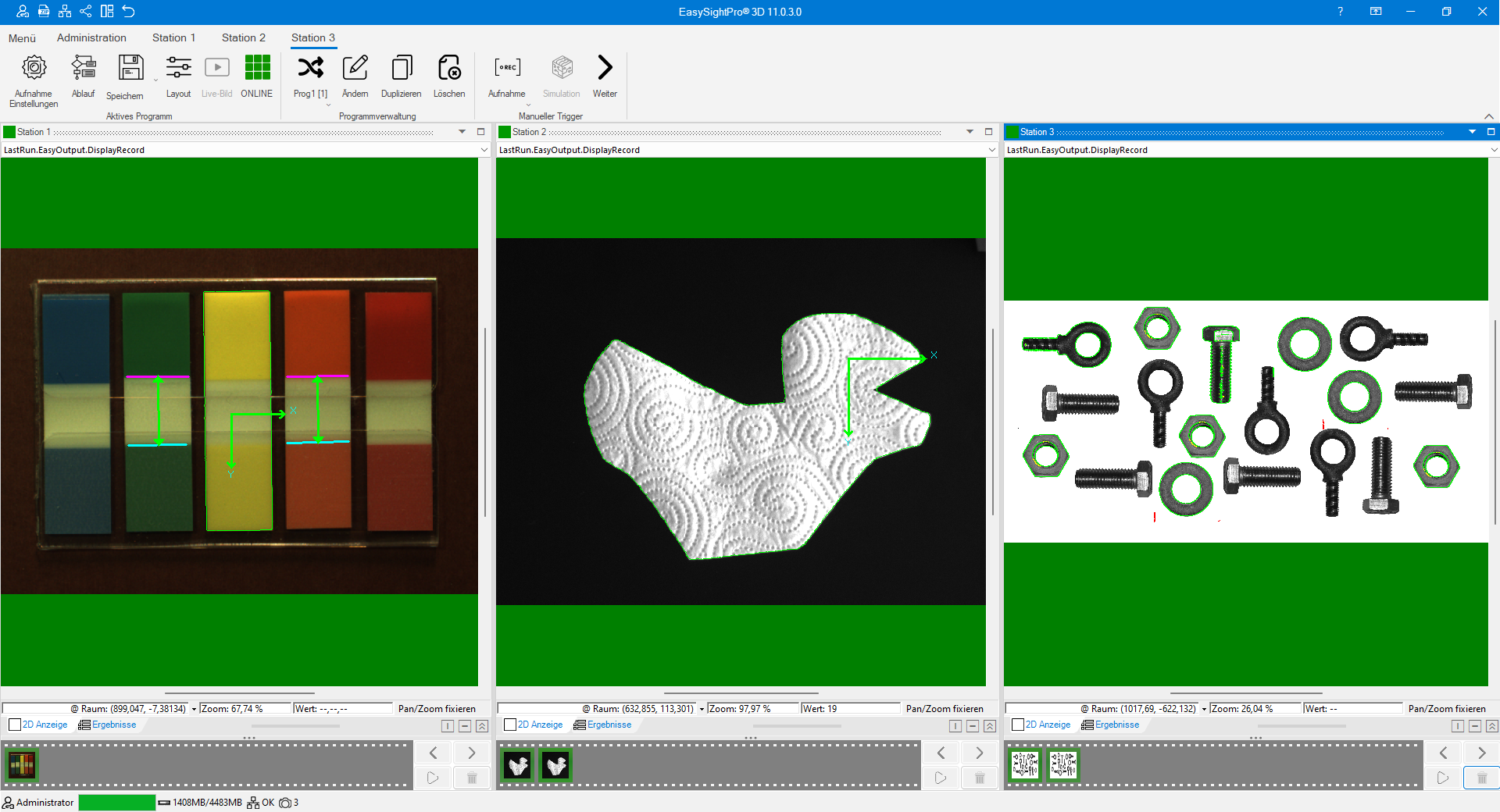Open Aufnahme Einstellungen settings icon
The width and height of the screenshot is (1500, 812).
[x=34, y=69]
